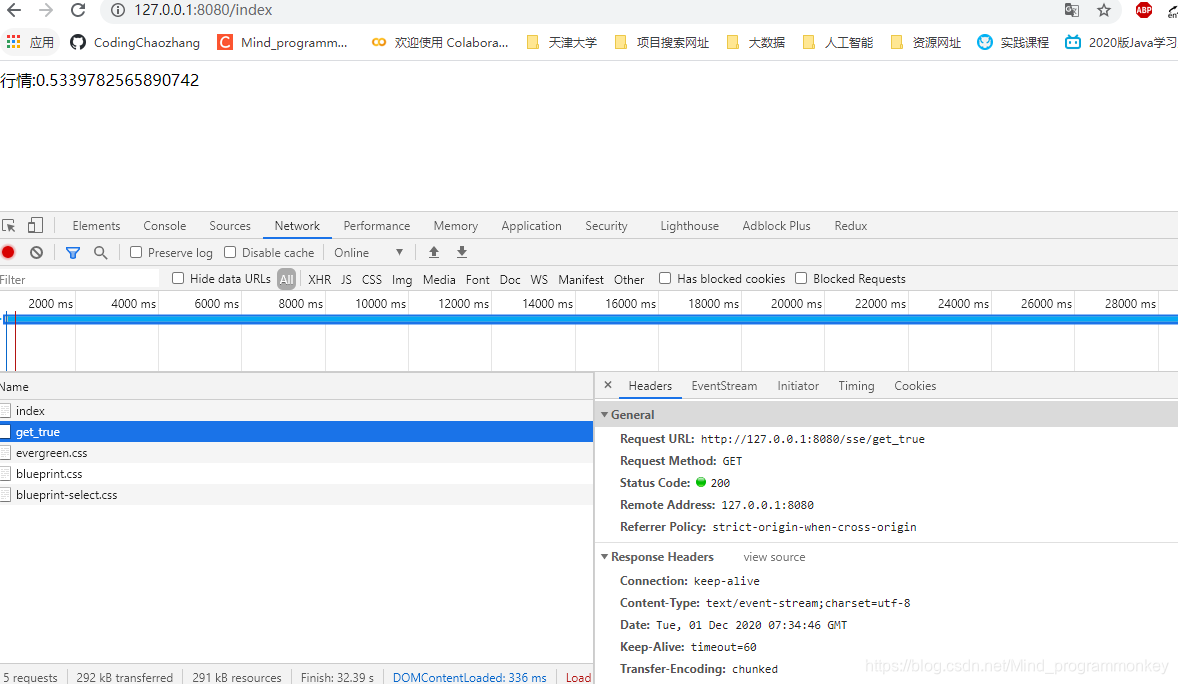Switch to the Elements tab
Viewport: 1178px width, 684px height.
(x=96, y=225)
